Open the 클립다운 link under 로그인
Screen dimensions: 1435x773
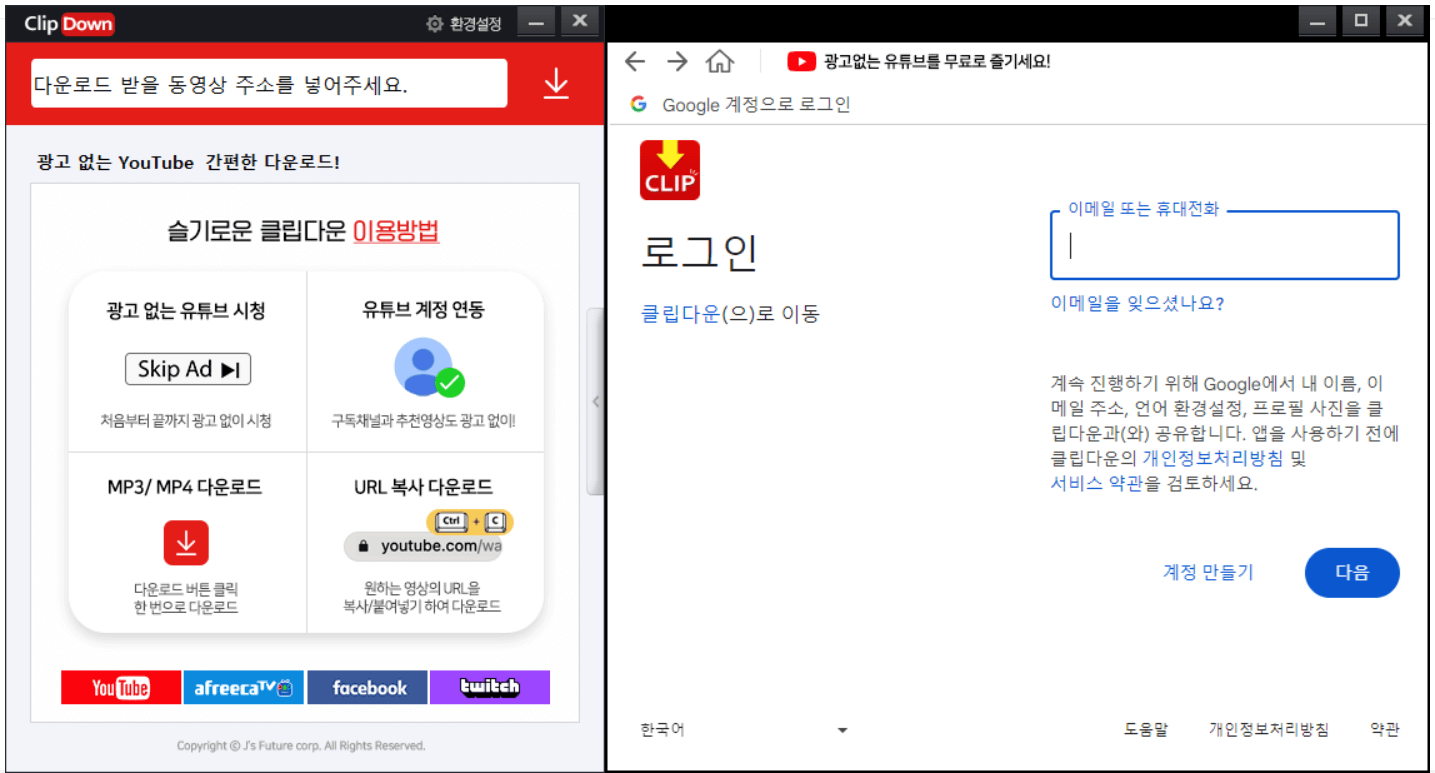click(680, 314)
